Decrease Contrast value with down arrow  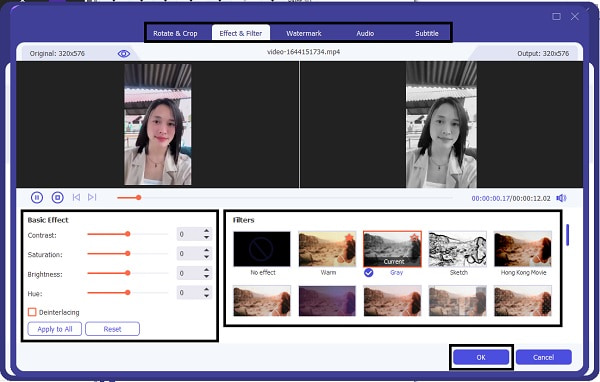pyautogui.click(x=207, y=237)
